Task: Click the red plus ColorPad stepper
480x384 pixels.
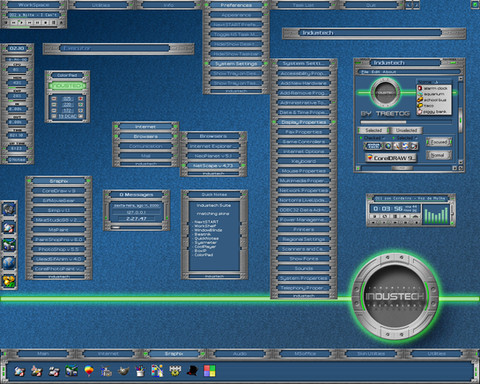Action: 80,99
